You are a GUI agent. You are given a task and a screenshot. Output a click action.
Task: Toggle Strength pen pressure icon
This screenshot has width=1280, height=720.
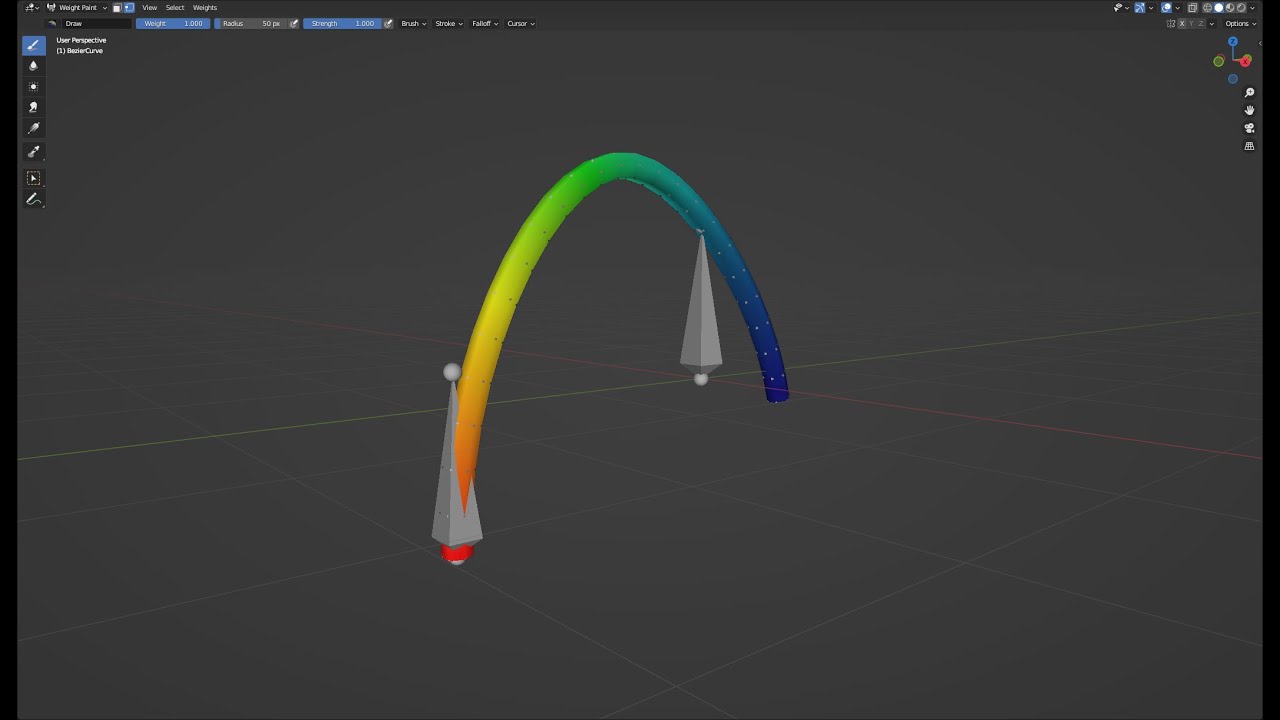[x=388, y=23]
